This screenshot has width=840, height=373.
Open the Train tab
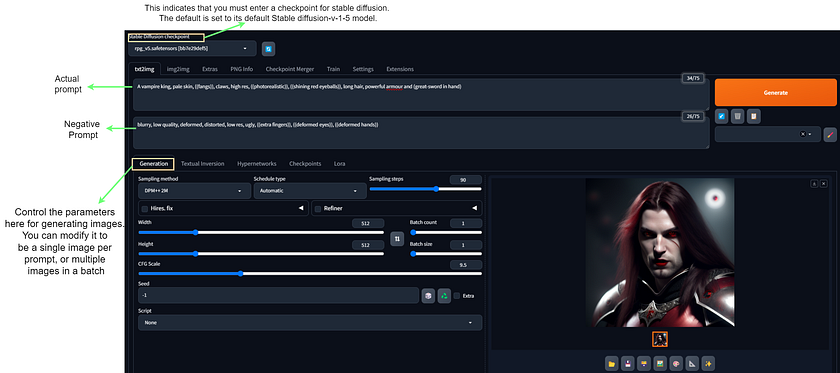click(333, 69)
